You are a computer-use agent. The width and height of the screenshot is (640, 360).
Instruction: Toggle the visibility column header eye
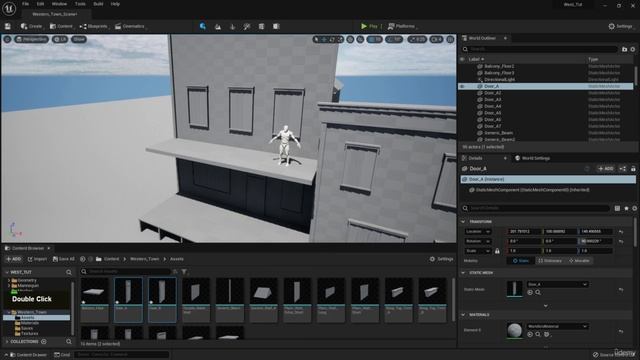462,59
